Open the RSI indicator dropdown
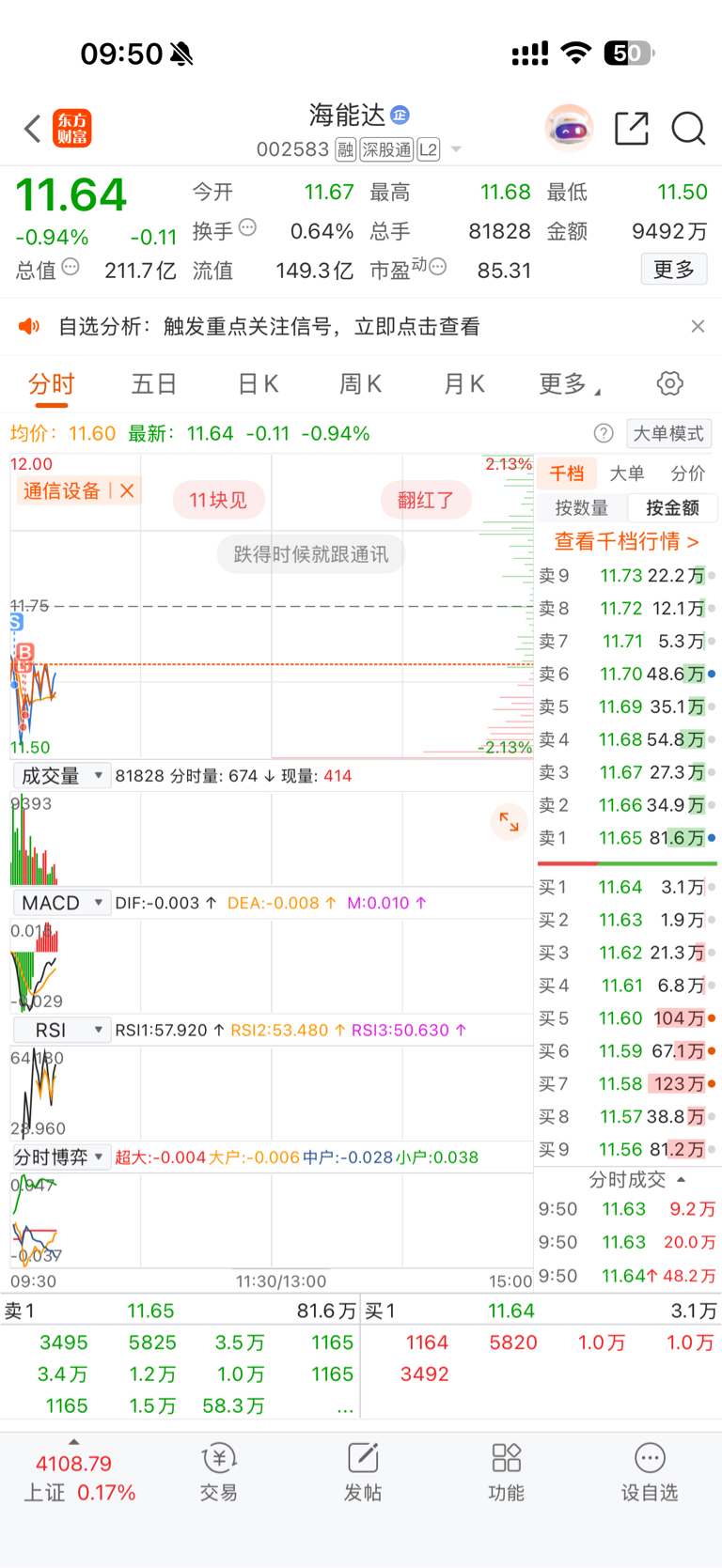Viewport: 722px width, 1568px height. (61, 1031)
